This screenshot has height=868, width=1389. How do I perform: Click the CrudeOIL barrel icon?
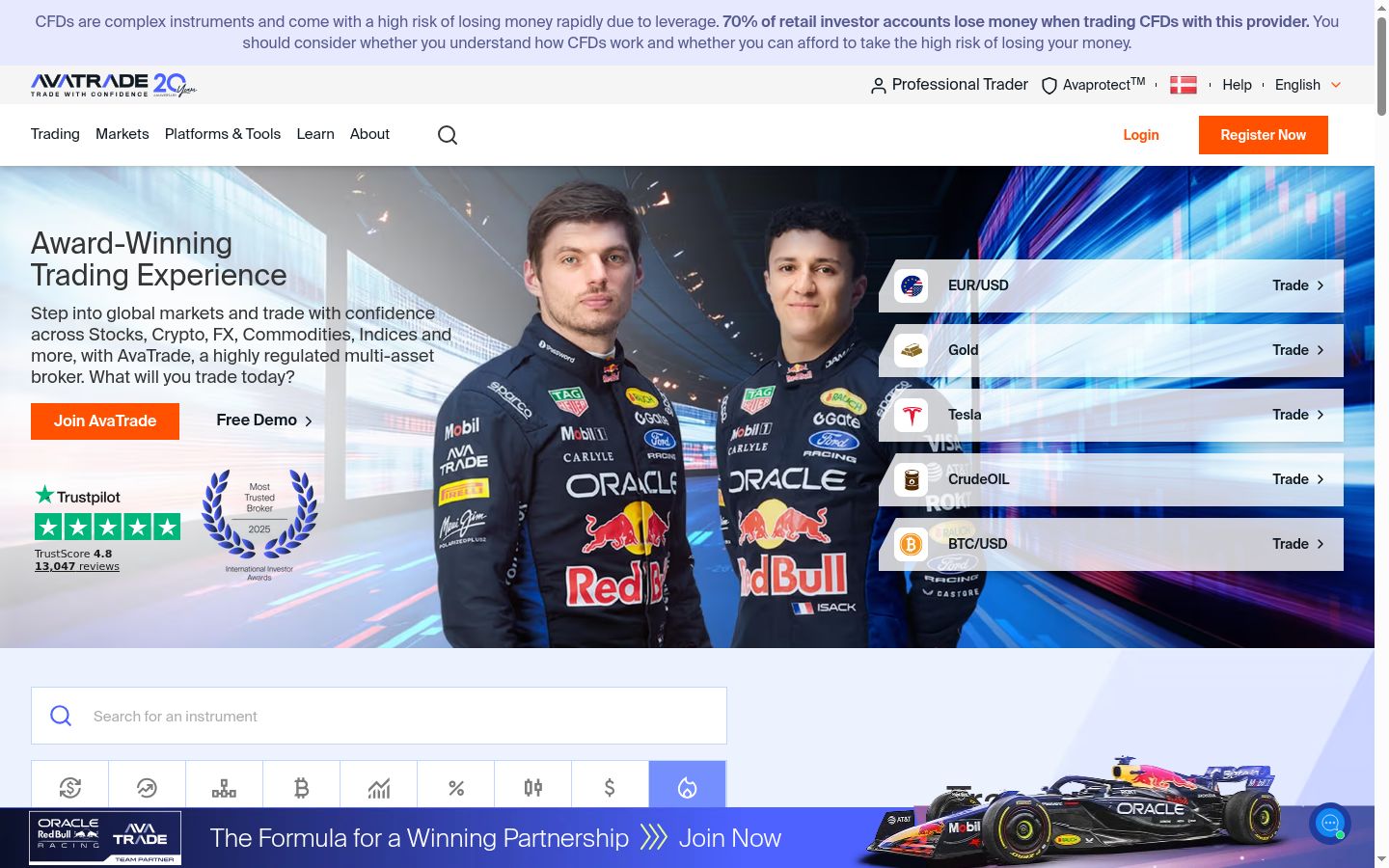[912, 479]
